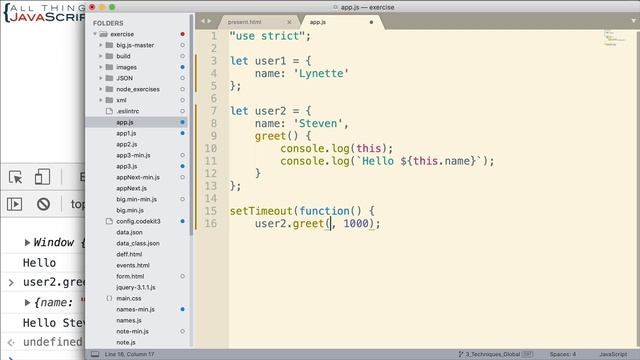Click the unsaved dot on app.js tab
Viewport: 640px width, 360px height.
click(371, 22)
